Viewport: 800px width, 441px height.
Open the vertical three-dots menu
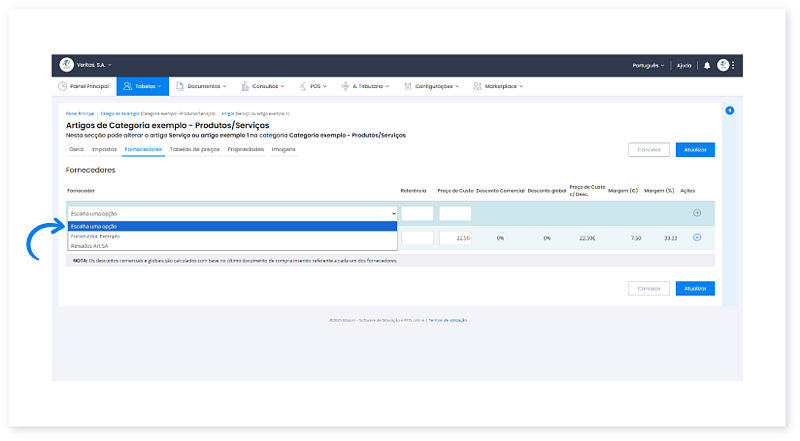coord(733,65)
